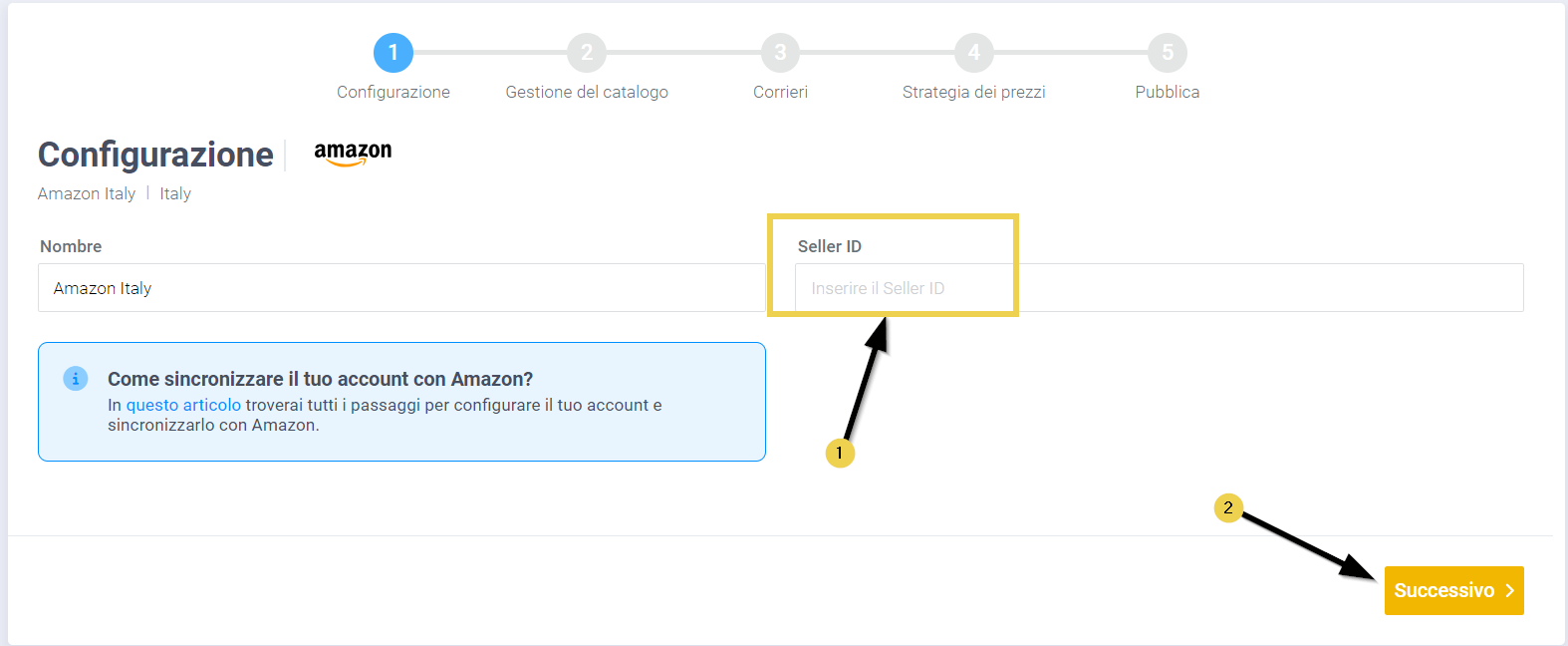Click the step 1 circle in the stepper

click(393, 53)
